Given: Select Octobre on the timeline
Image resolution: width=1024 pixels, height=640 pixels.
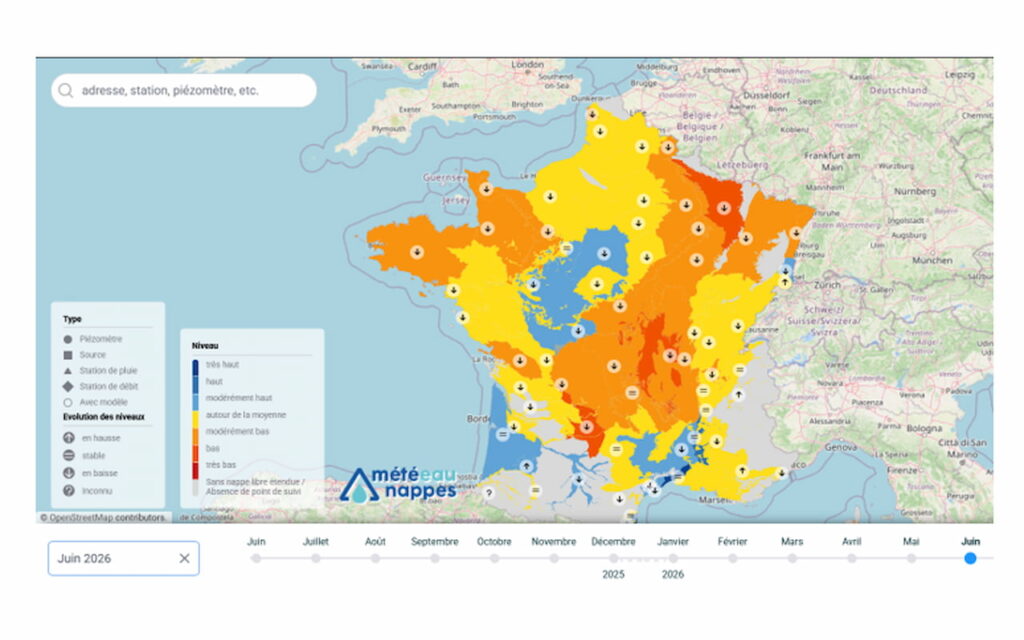Looking at the screenshot, I should click(494, 558).
